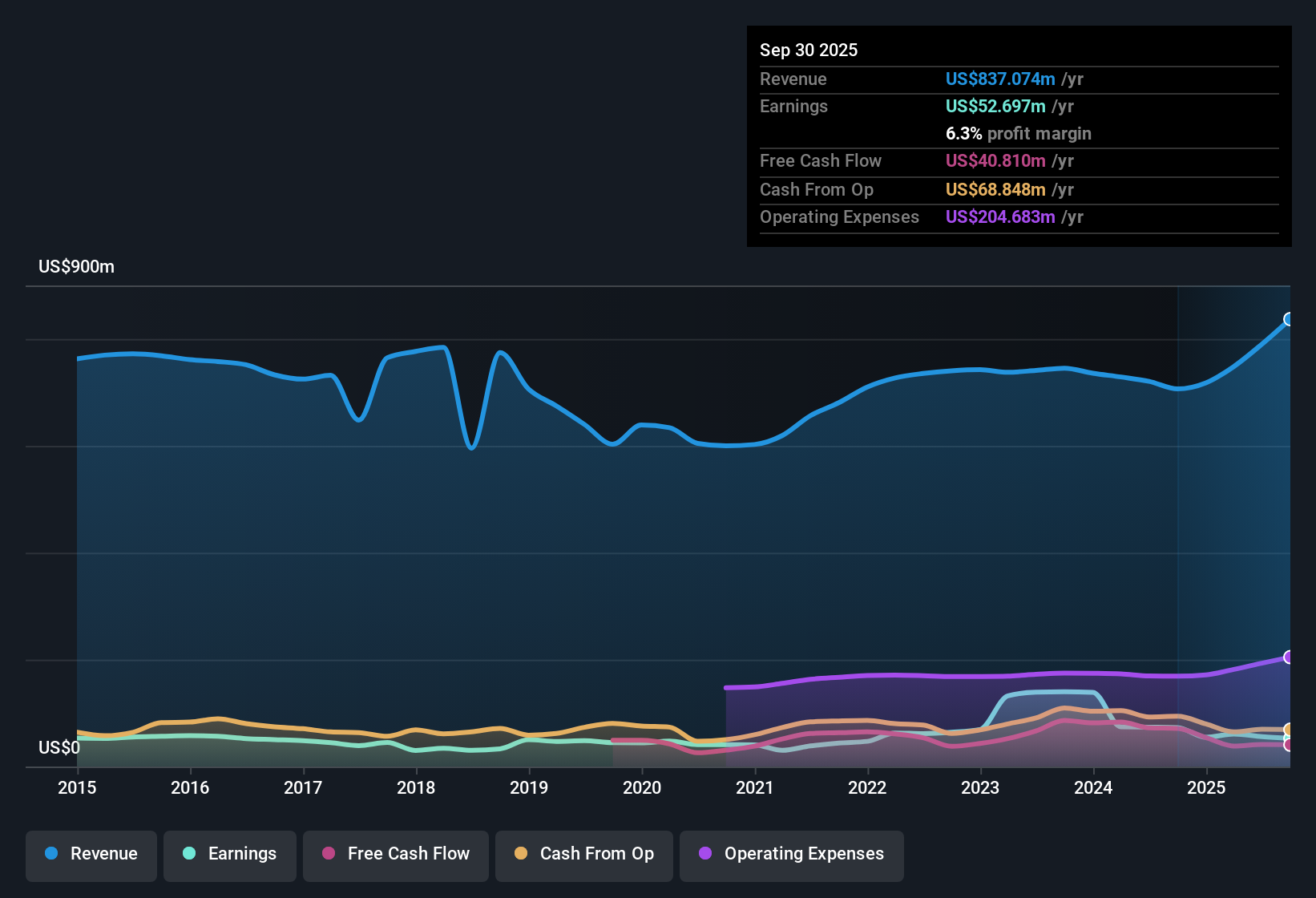Click the Cash From Op label in tooltip
The height and width of the screenshot is (898, 1316).
click(817, 189)
